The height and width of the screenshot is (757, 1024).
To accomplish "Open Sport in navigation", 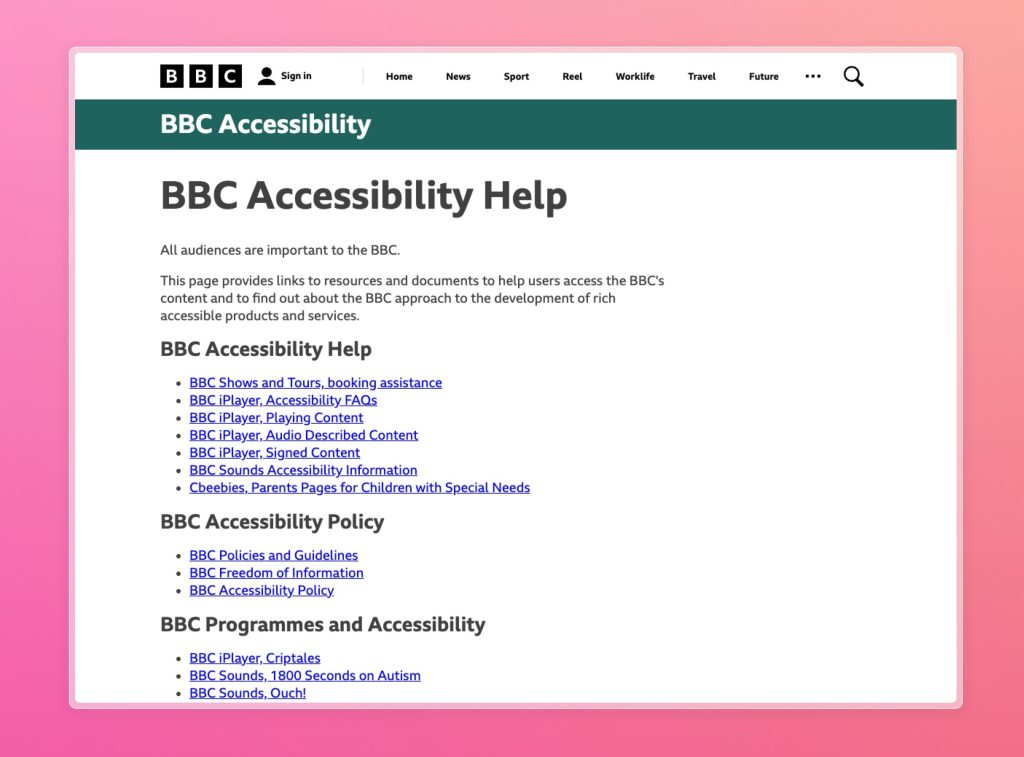I will coord(516,76).
